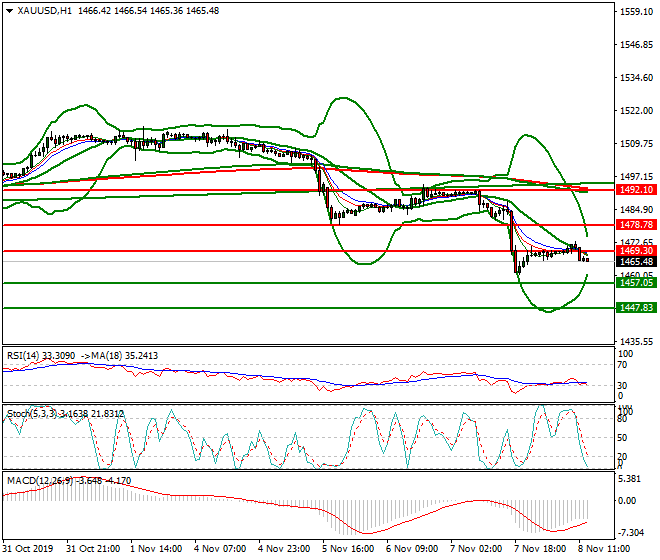Click the XAUUSD,H1 symbol title text
The height and width of the screenshot is (560, 660).
(x=45, y=11)
